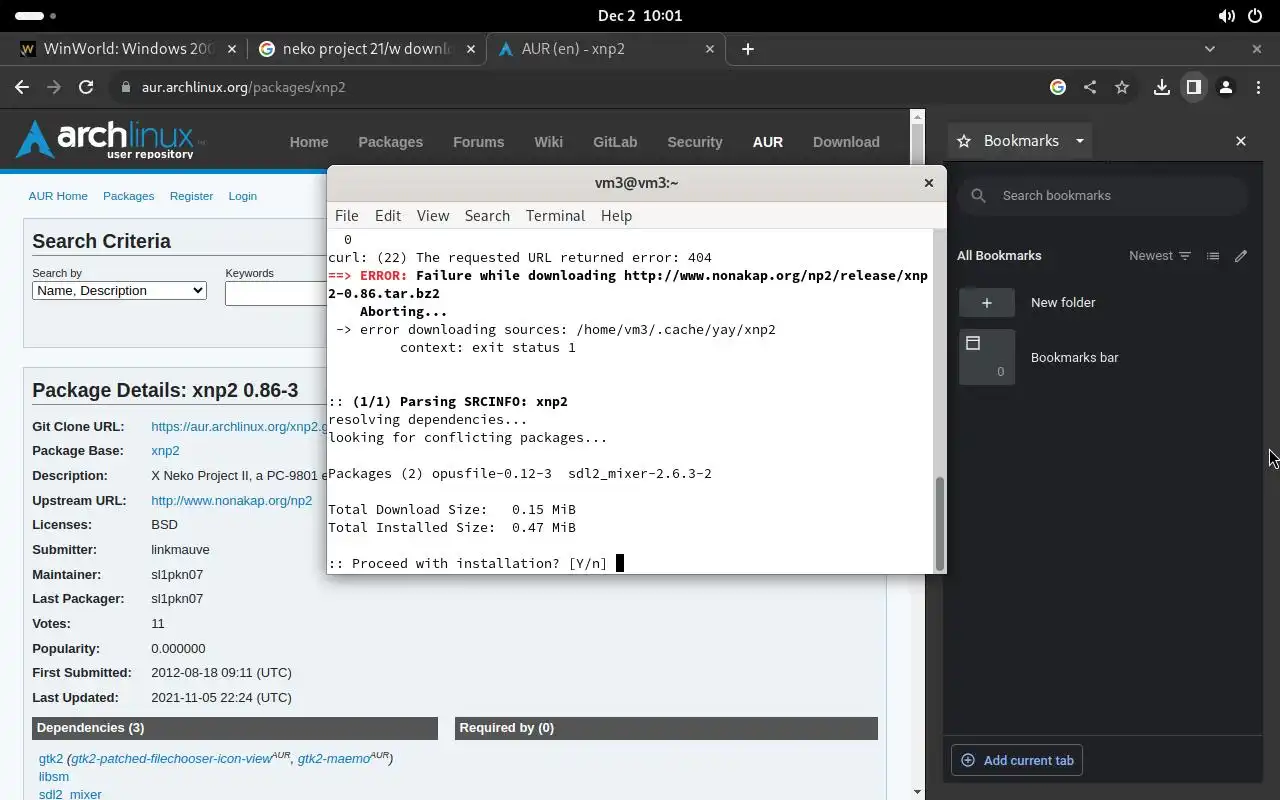This screenshot has width=1280, height=800.
Task: Open gtk2 dependency link
Action: (50, 758)
